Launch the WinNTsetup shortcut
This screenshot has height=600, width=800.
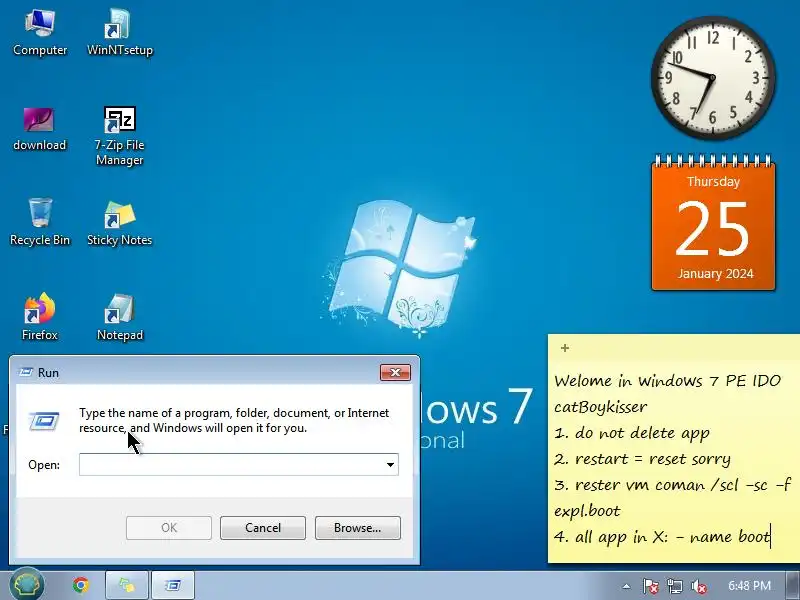(x=119, y=32)
